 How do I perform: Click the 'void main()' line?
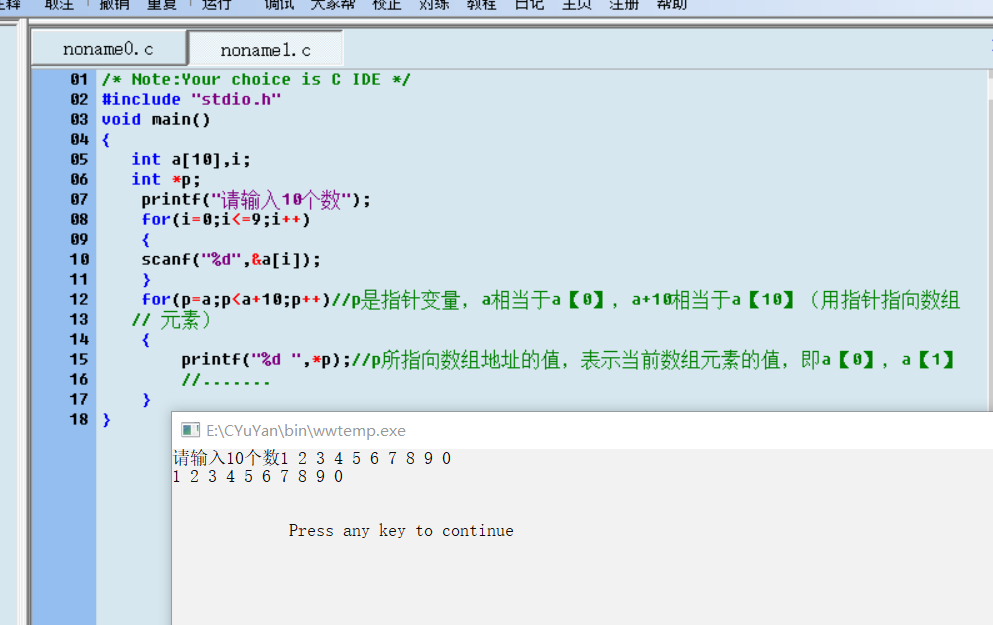[156, 119]
